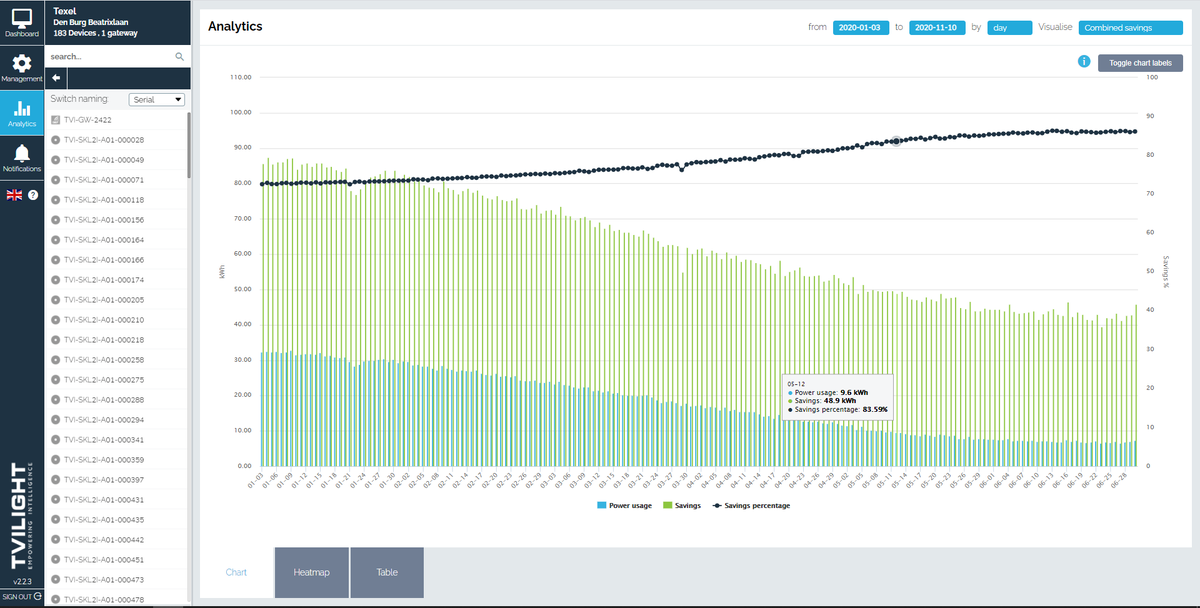This screenshot has width=1200, height=608.
Task: Click the device icon for TVI-SKL2I-A01-000049
Action: coord(55,160)
